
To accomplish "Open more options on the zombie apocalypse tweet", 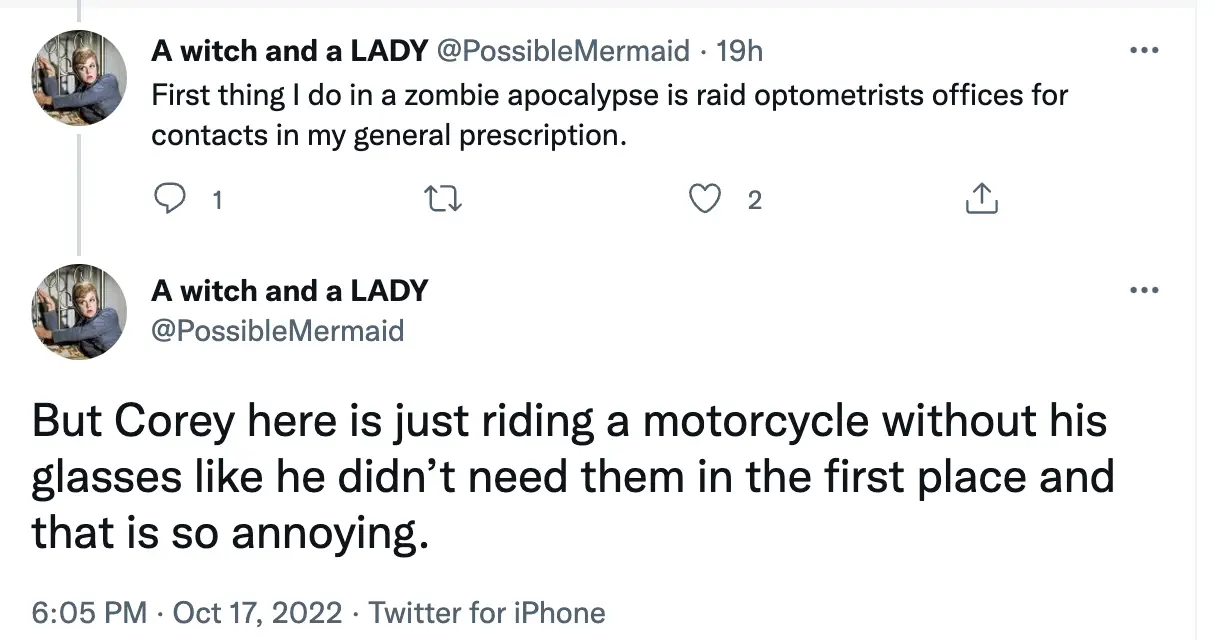I will point(1144,48).
